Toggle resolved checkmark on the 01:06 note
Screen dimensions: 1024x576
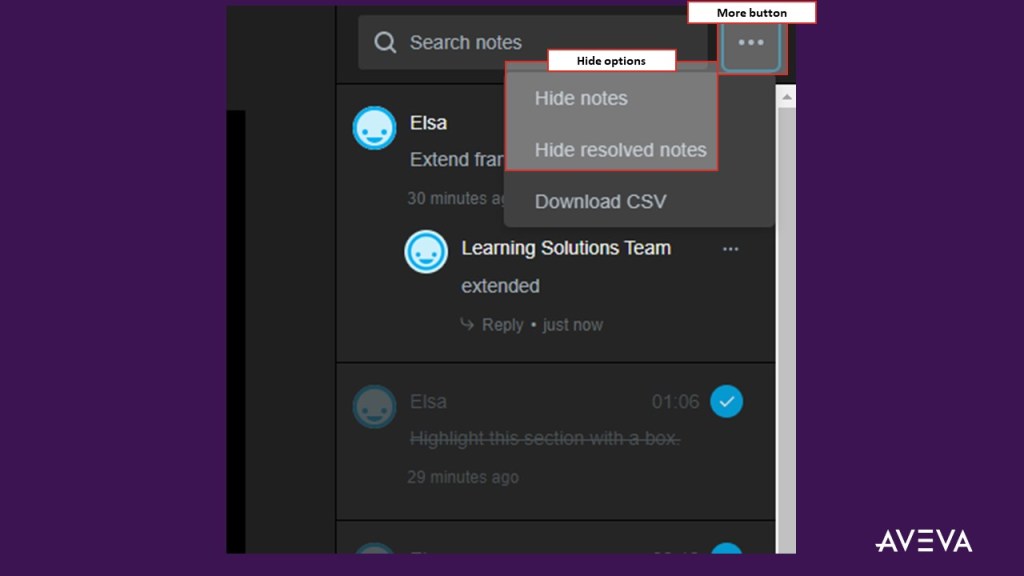tap(727, 402)
